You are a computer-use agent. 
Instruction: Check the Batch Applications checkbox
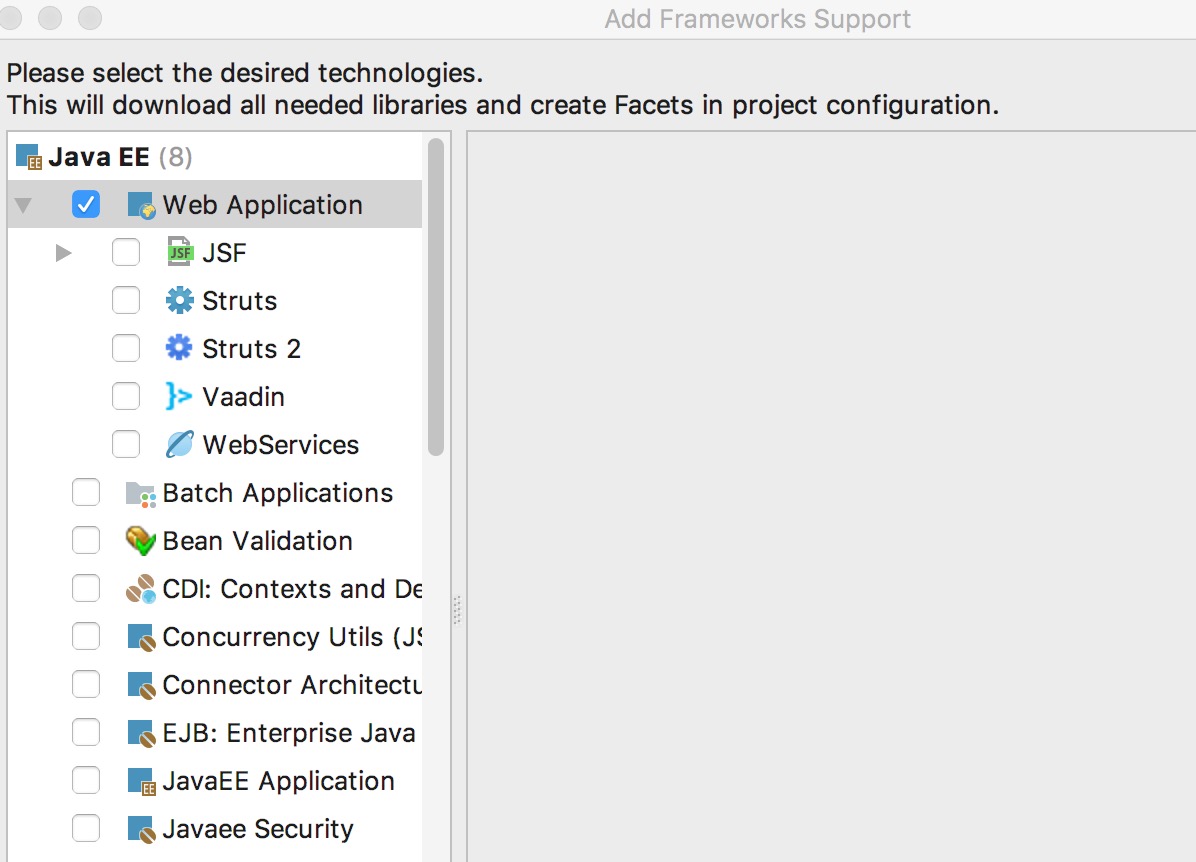point(86,492)
